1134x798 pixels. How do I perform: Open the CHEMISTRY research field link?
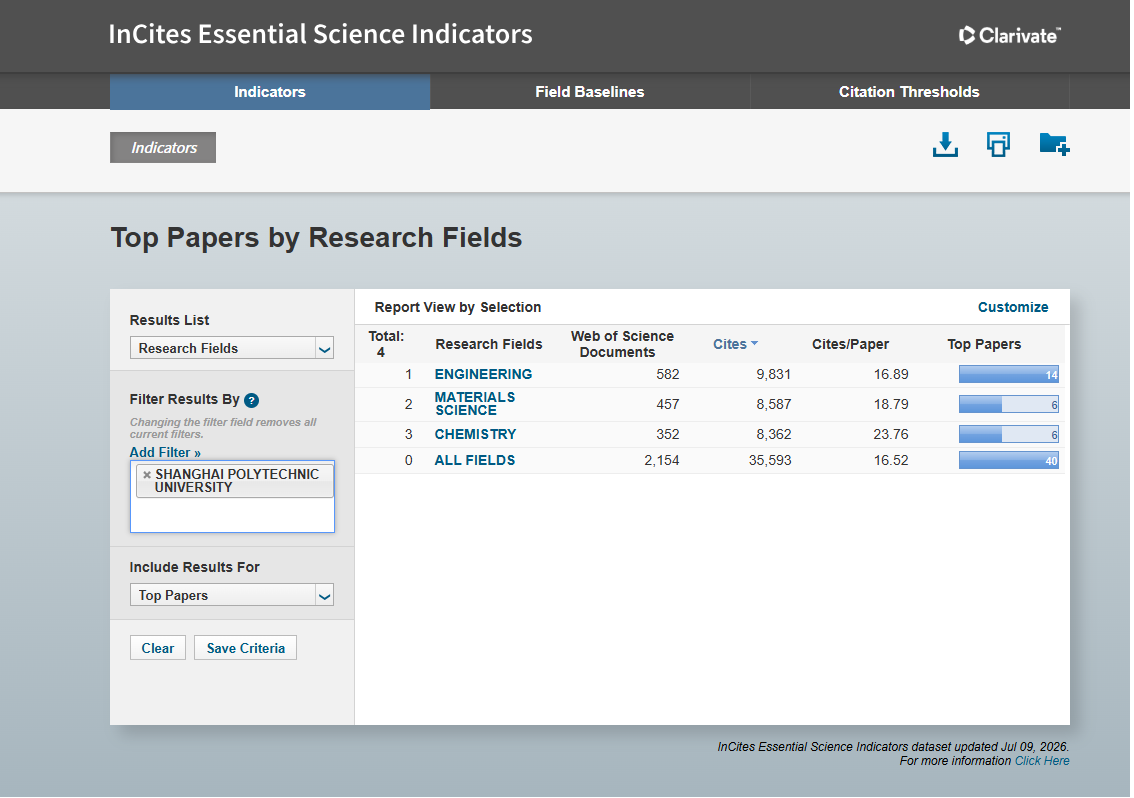[x=475, y=434]
